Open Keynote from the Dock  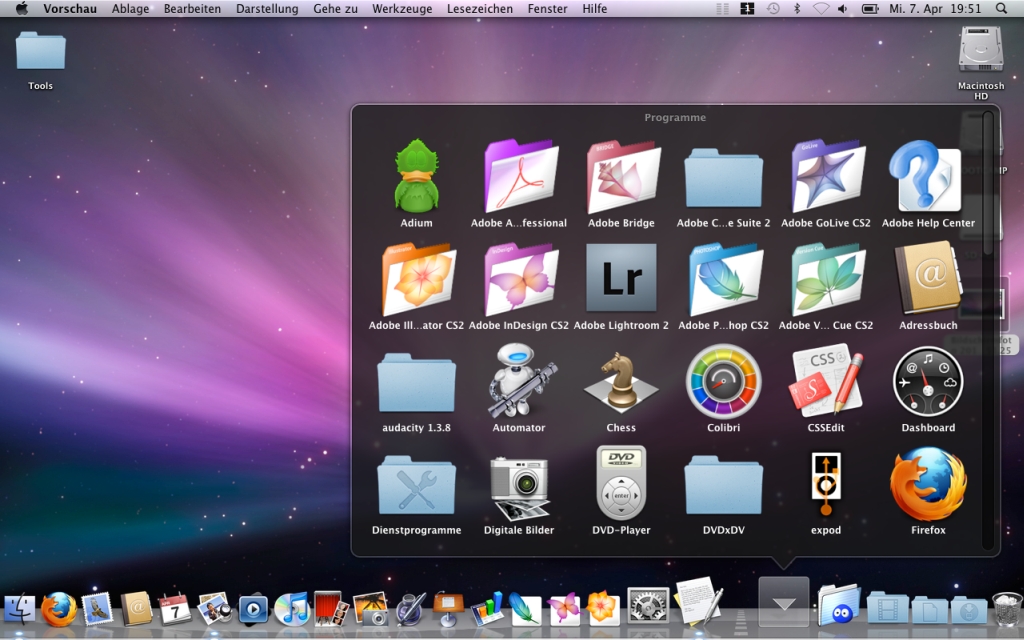coord(448,609)
